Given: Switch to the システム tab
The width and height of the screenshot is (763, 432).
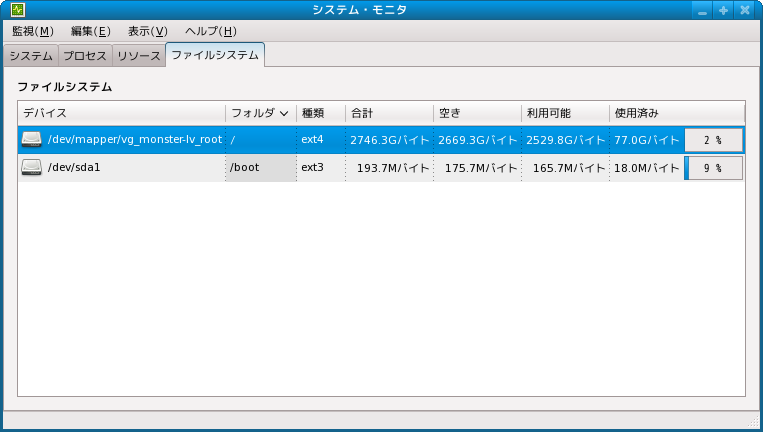Looking at the screenshot, I should [x=31, y=56].
